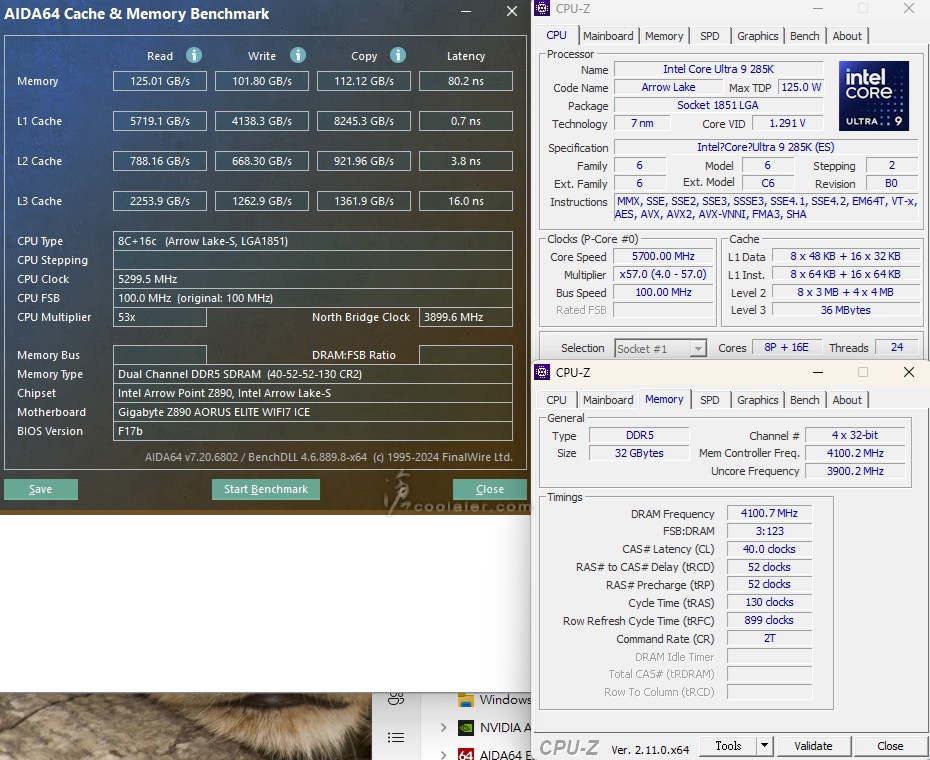The image size is (930, 760).
Task: Click Multiplier value x57.0 (4.0 - 57.0)
Action: (x=663, y=274)
